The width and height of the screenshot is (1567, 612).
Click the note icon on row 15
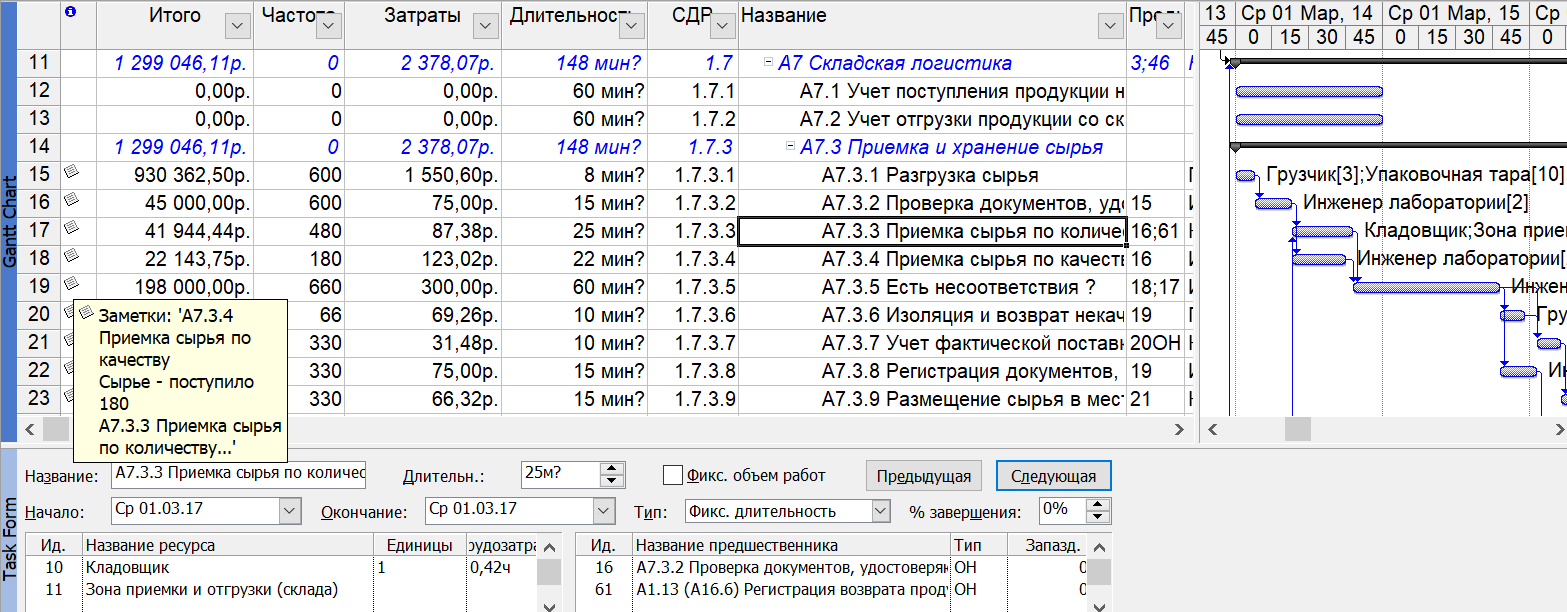pyautogui.click(x=70, y=172)
